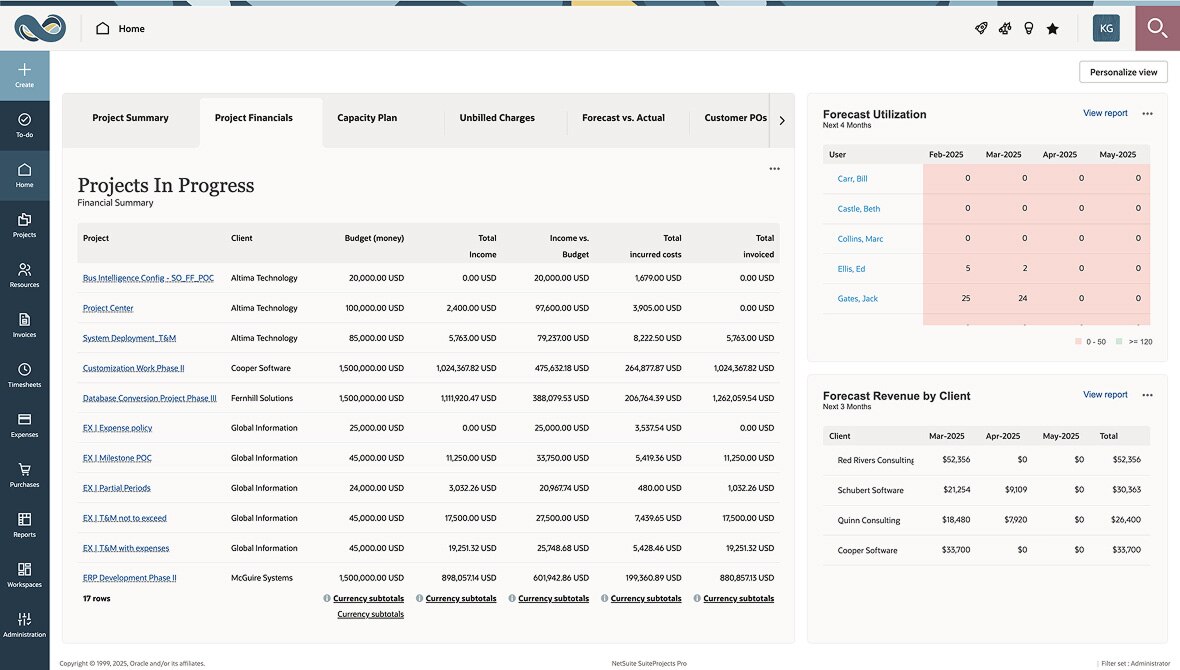The height and width of the screenshot is (670, 1180).
Task: Click the Personalize view button
Action: click(1123, 72)
